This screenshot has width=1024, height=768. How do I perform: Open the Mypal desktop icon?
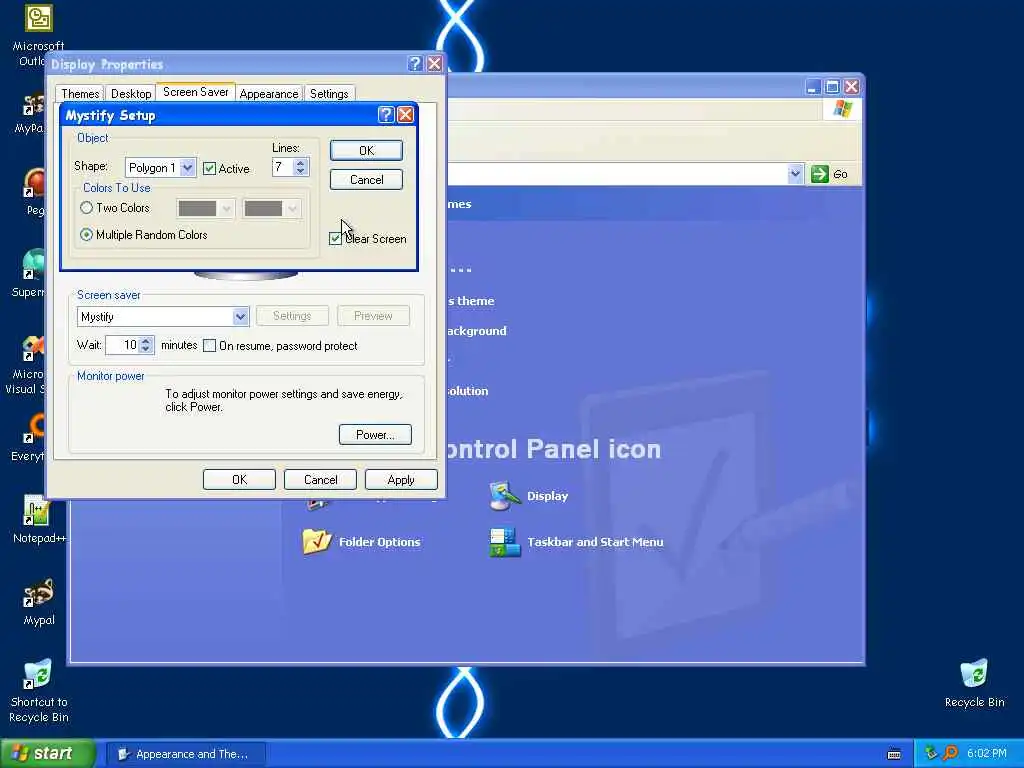(x=39, y=593)
